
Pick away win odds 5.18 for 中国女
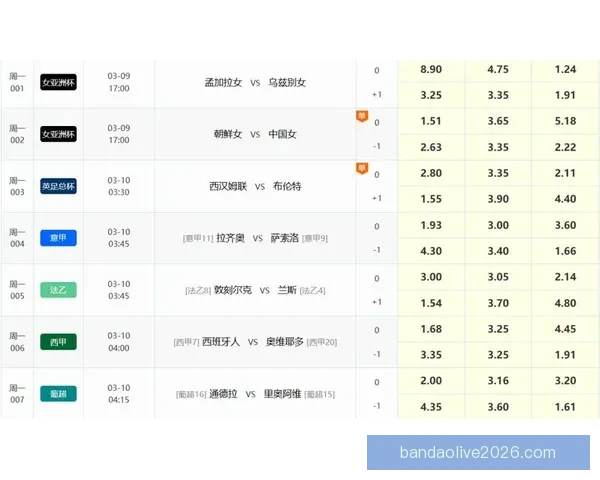565,121
